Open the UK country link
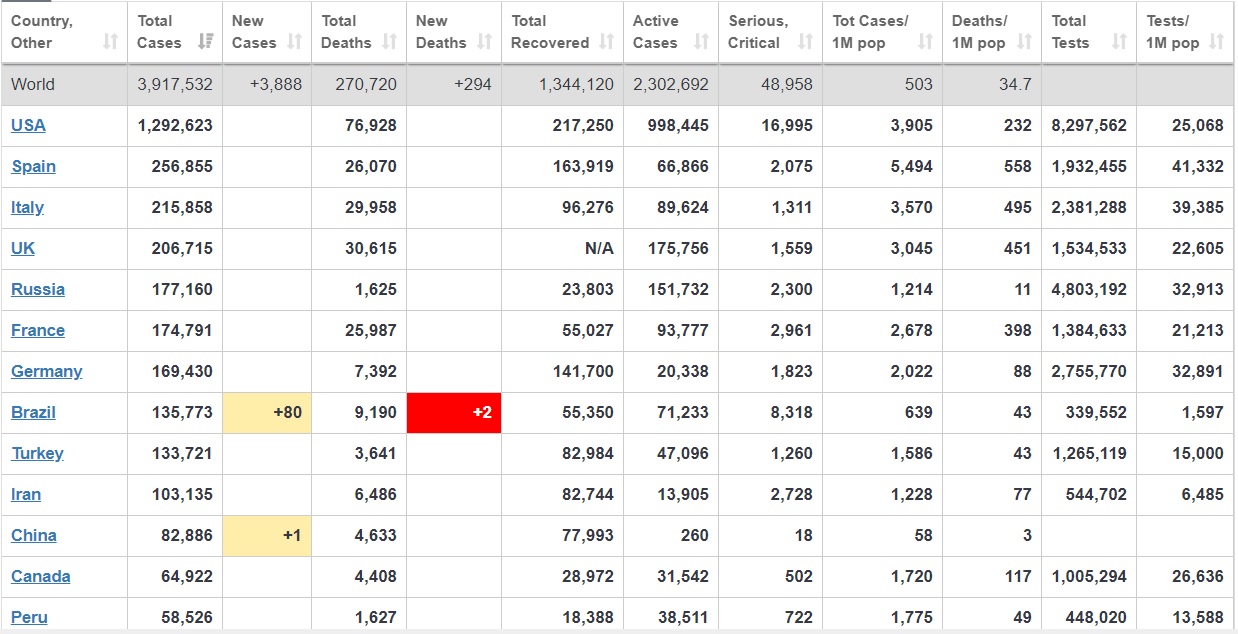1238x634 pixels. point(23,248)
